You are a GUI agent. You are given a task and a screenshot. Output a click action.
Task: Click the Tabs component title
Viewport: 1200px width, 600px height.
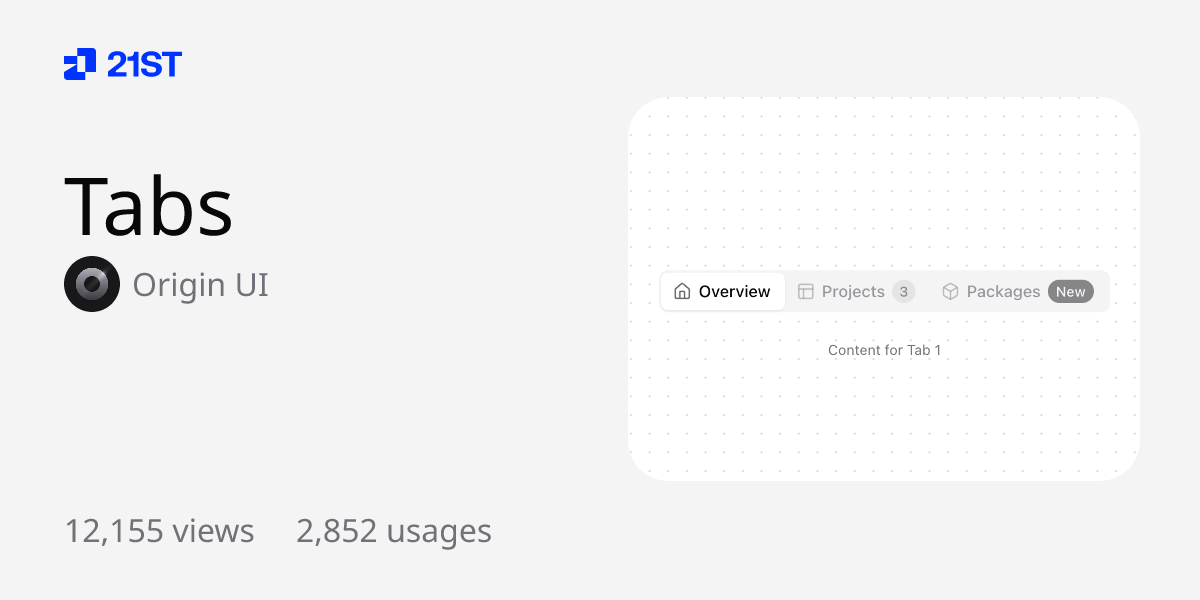point(148,205)
